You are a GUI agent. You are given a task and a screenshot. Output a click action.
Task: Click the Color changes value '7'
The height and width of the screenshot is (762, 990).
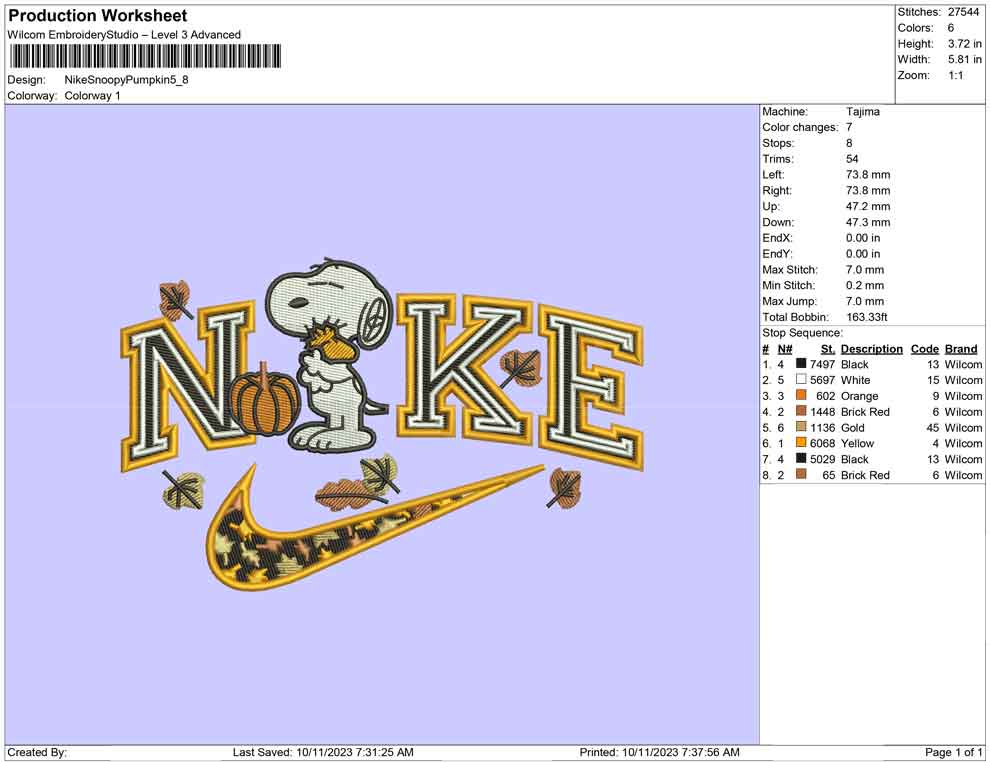point(849,127)
